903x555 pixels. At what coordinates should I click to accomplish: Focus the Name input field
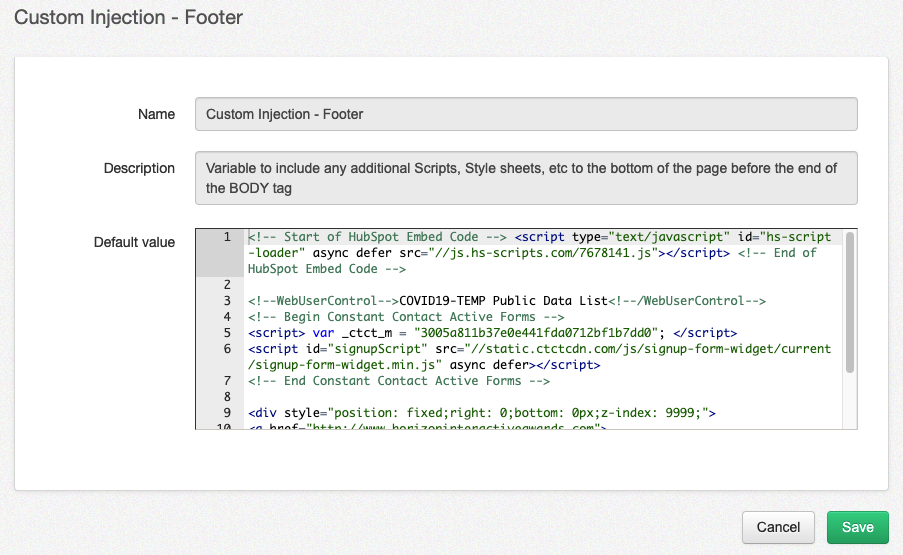[x=526, y=114]
